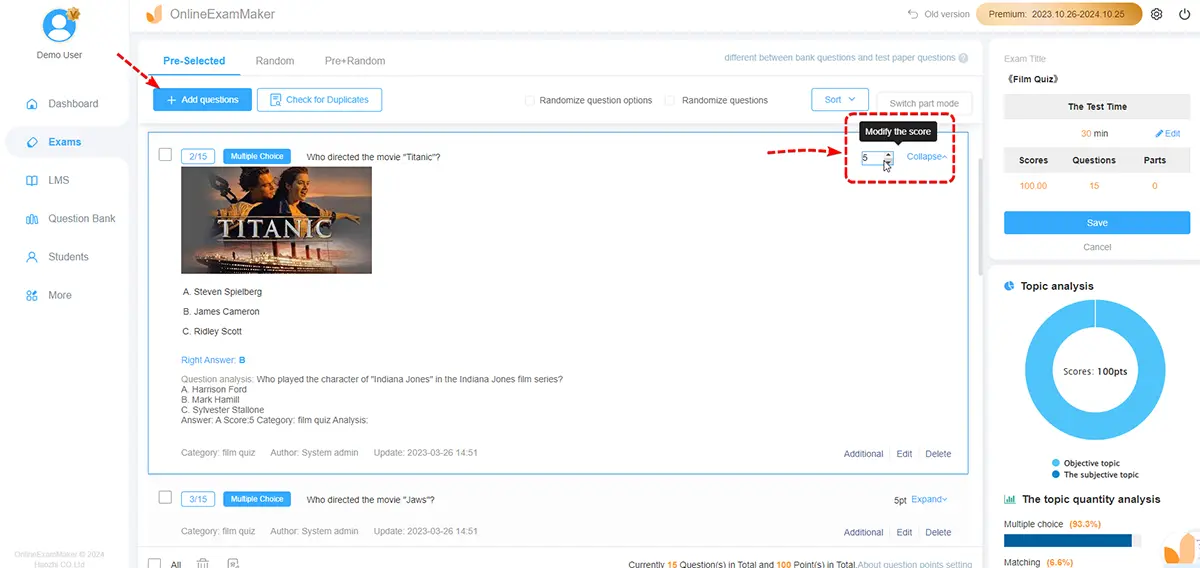Click the blue Save button
Image resolution: width=1200 pixels, height=568 pixels.
(x=1096, y=223)
